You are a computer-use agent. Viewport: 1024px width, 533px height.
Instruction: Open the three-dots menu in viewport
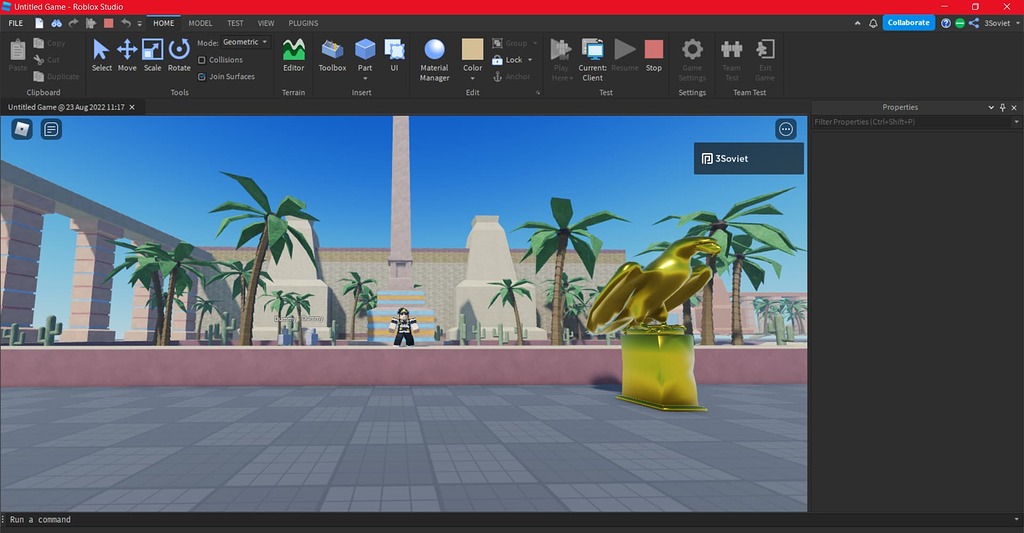pyautogui.click(x=786, y=129)
